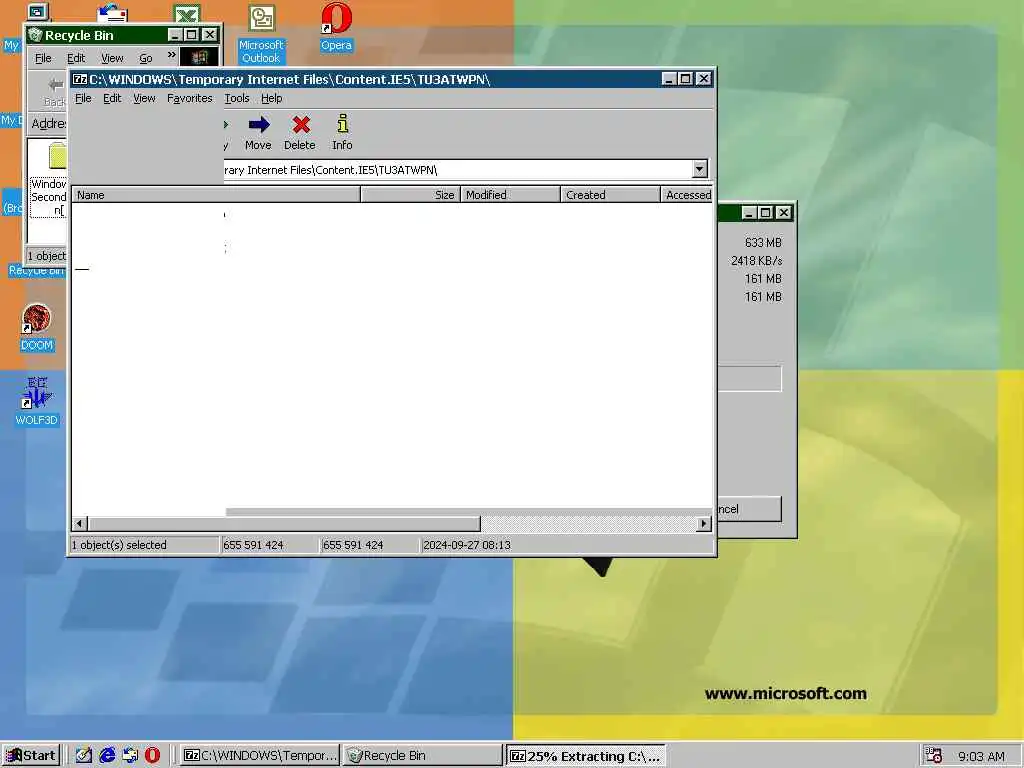Click the Start button

31,756
